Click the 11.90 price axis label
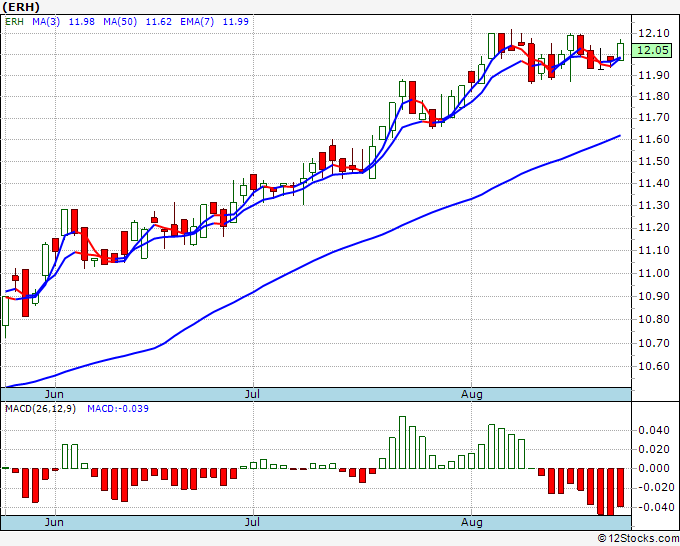Viewport: 680px width, 546px height. click(654, 75)
